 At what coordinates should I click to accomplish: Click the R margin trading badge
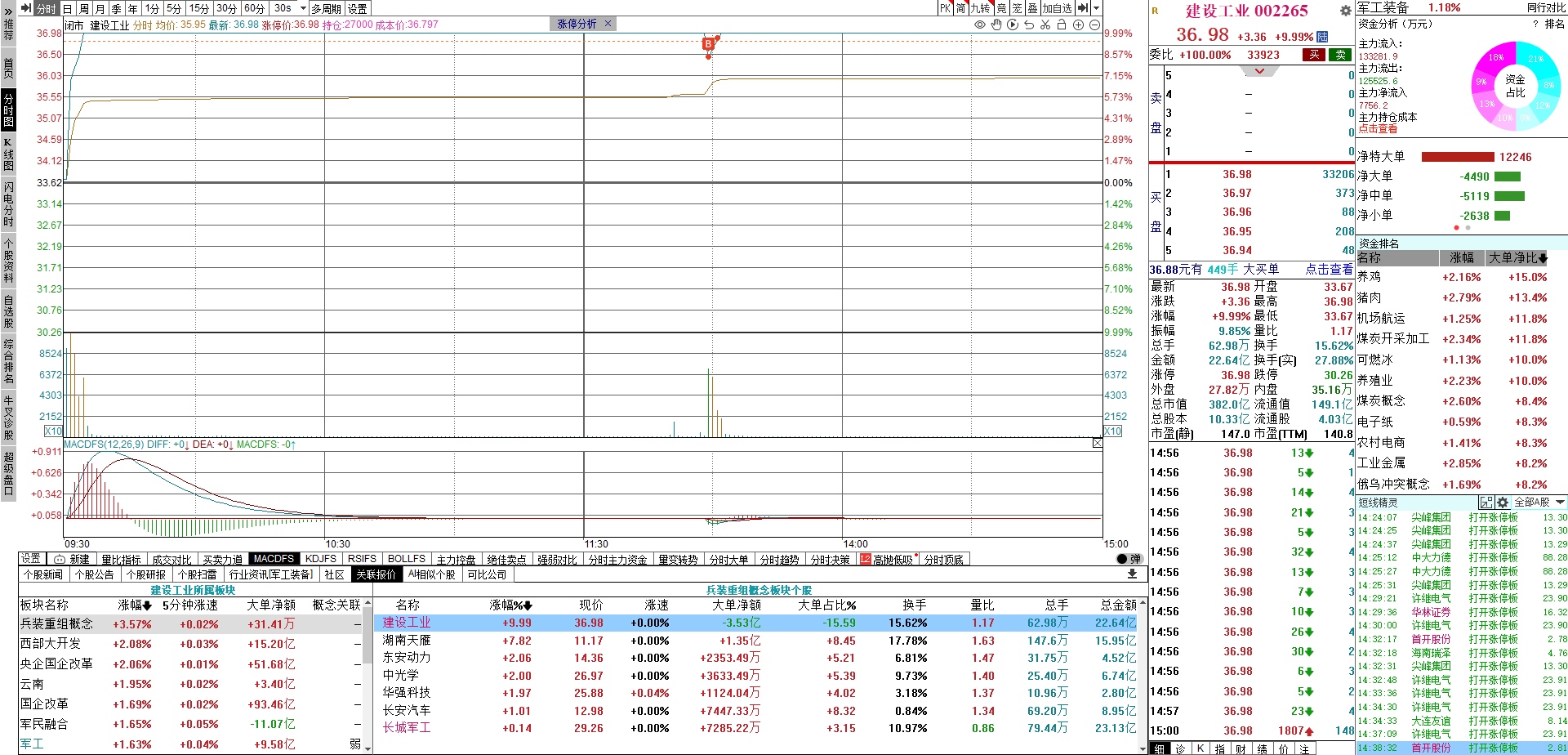click(1155, 11)
